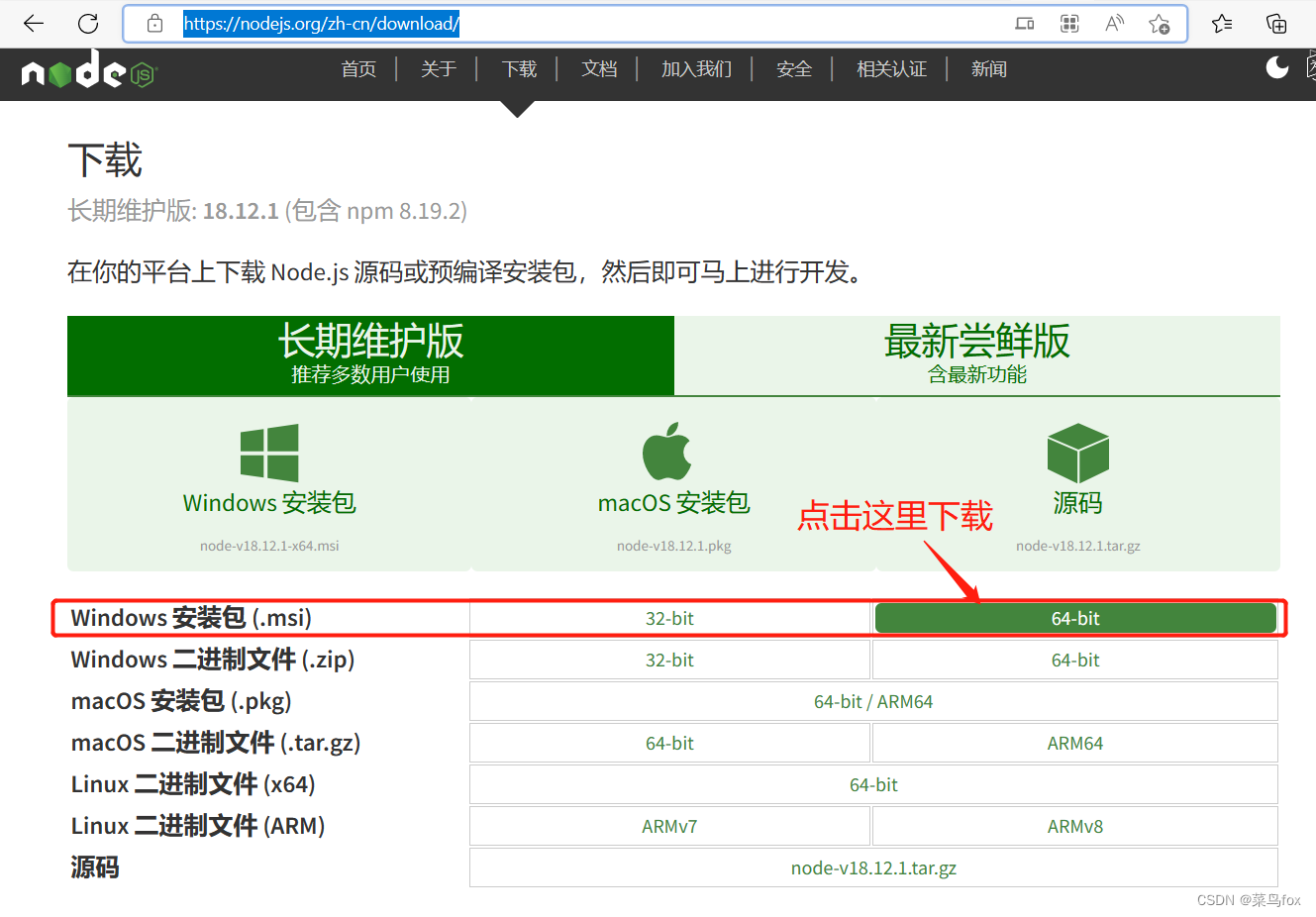Switch to the 最新尝鲜版 tab

(977, 356)
